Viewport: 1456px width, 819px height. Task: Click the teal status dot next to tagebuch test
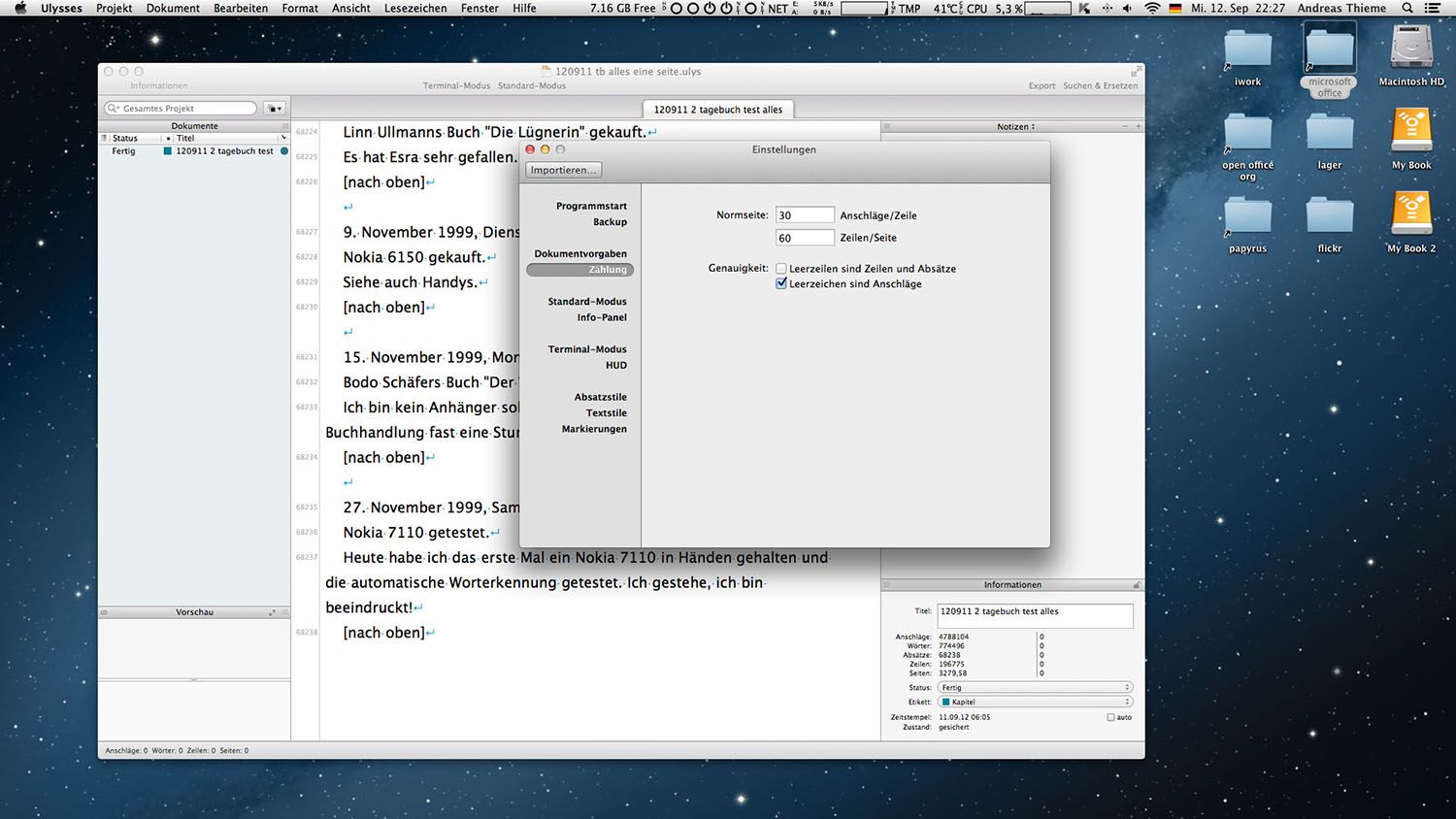(284, 151)
